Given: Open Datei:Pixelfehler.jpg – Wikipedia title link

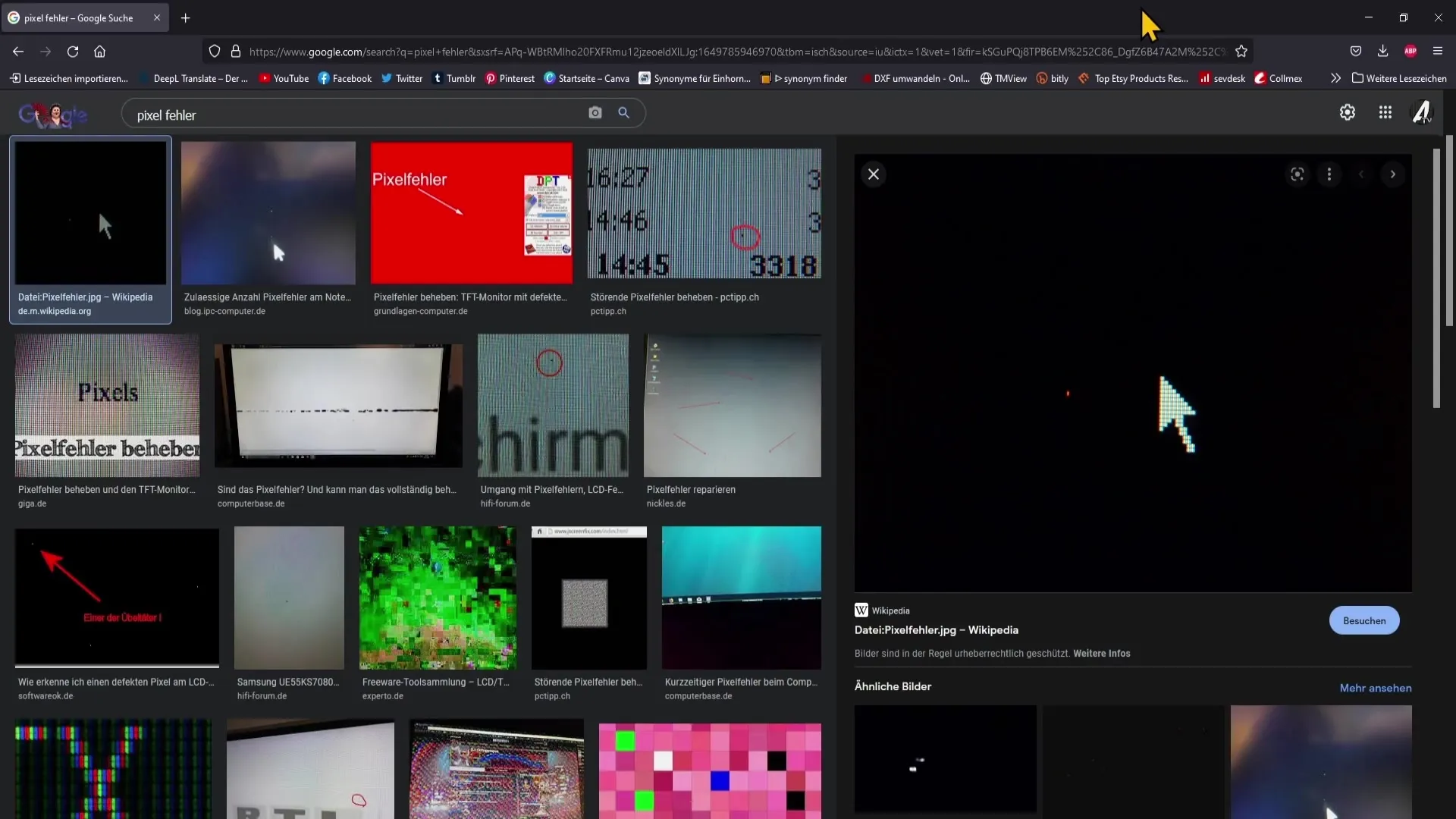Looking at the screenshot, I should 936,629.
